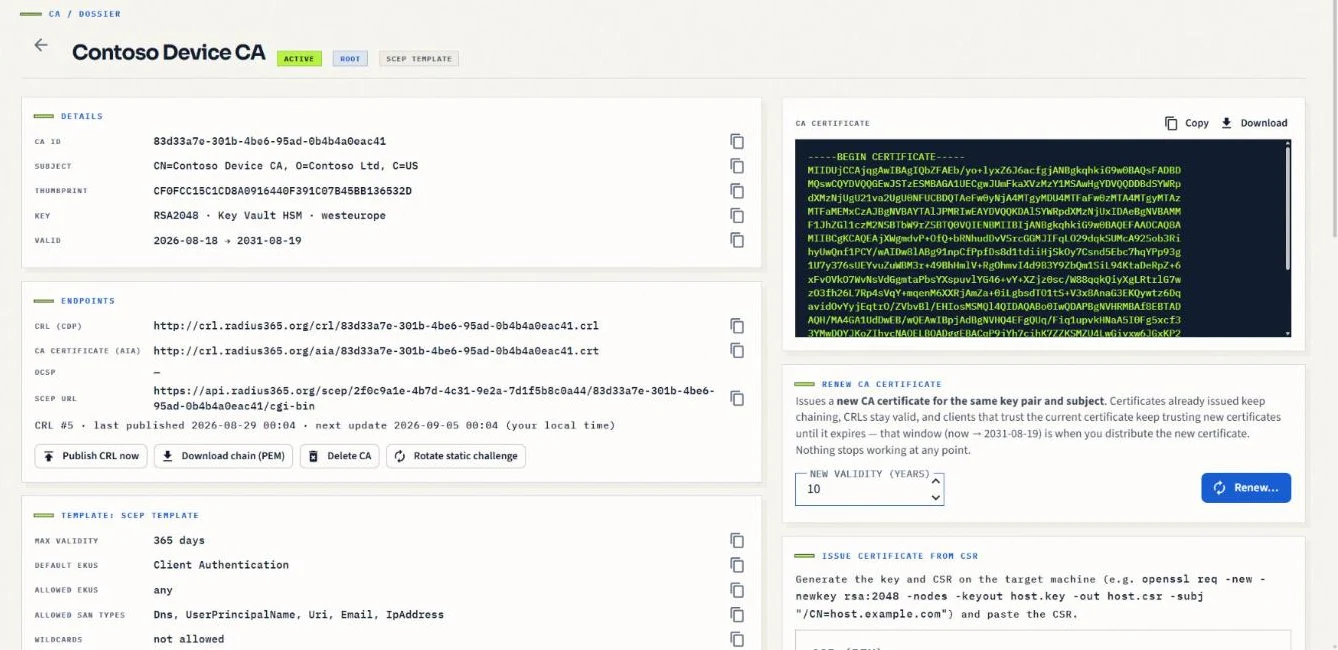Download the CA certificate

(1254, 123)
